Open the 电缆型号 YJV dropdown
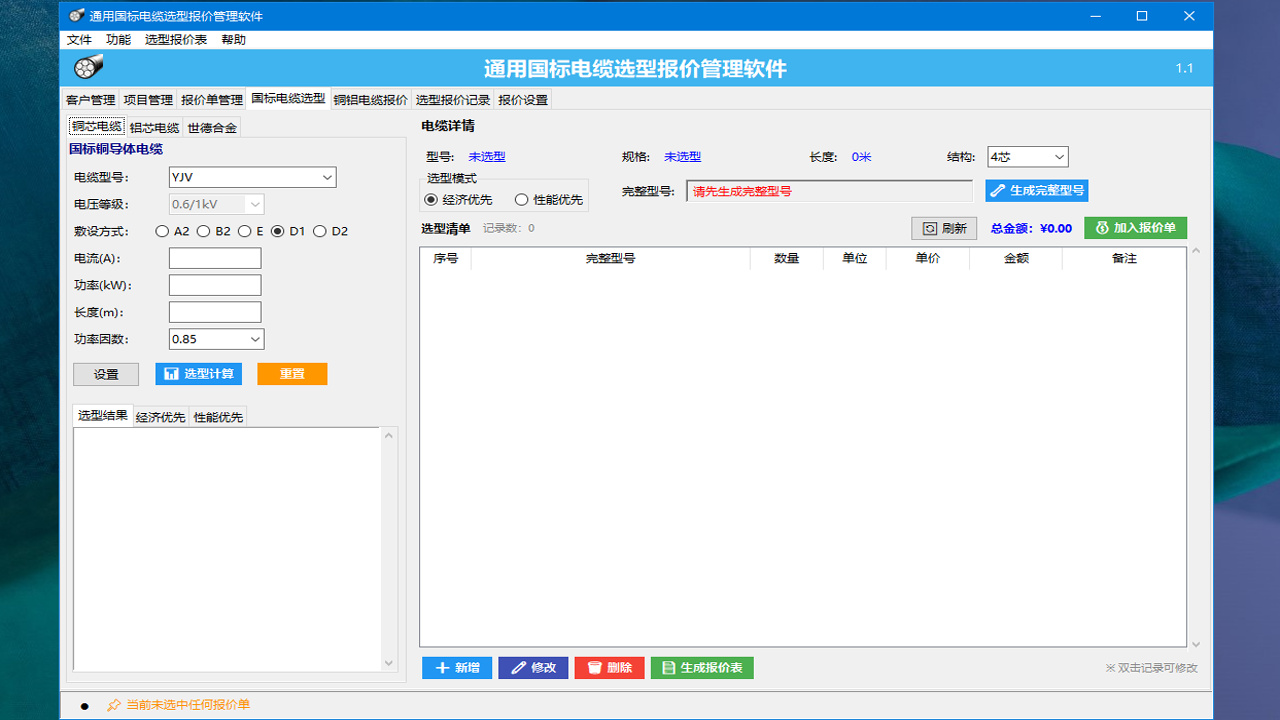 tap(252, 177)
